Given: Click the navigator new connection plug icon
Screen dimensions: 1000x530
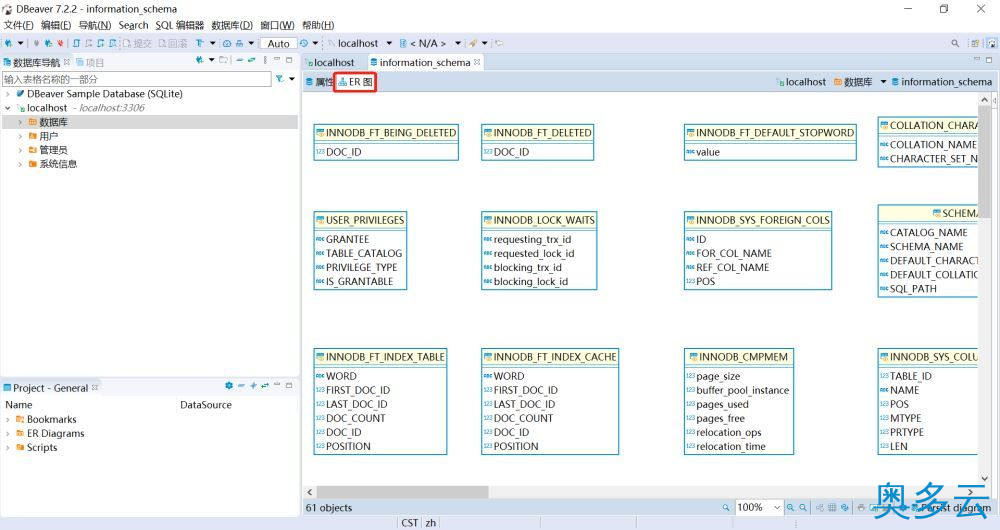Looking at the screenshot, I should pyautogui.click(x=200, y=60).
